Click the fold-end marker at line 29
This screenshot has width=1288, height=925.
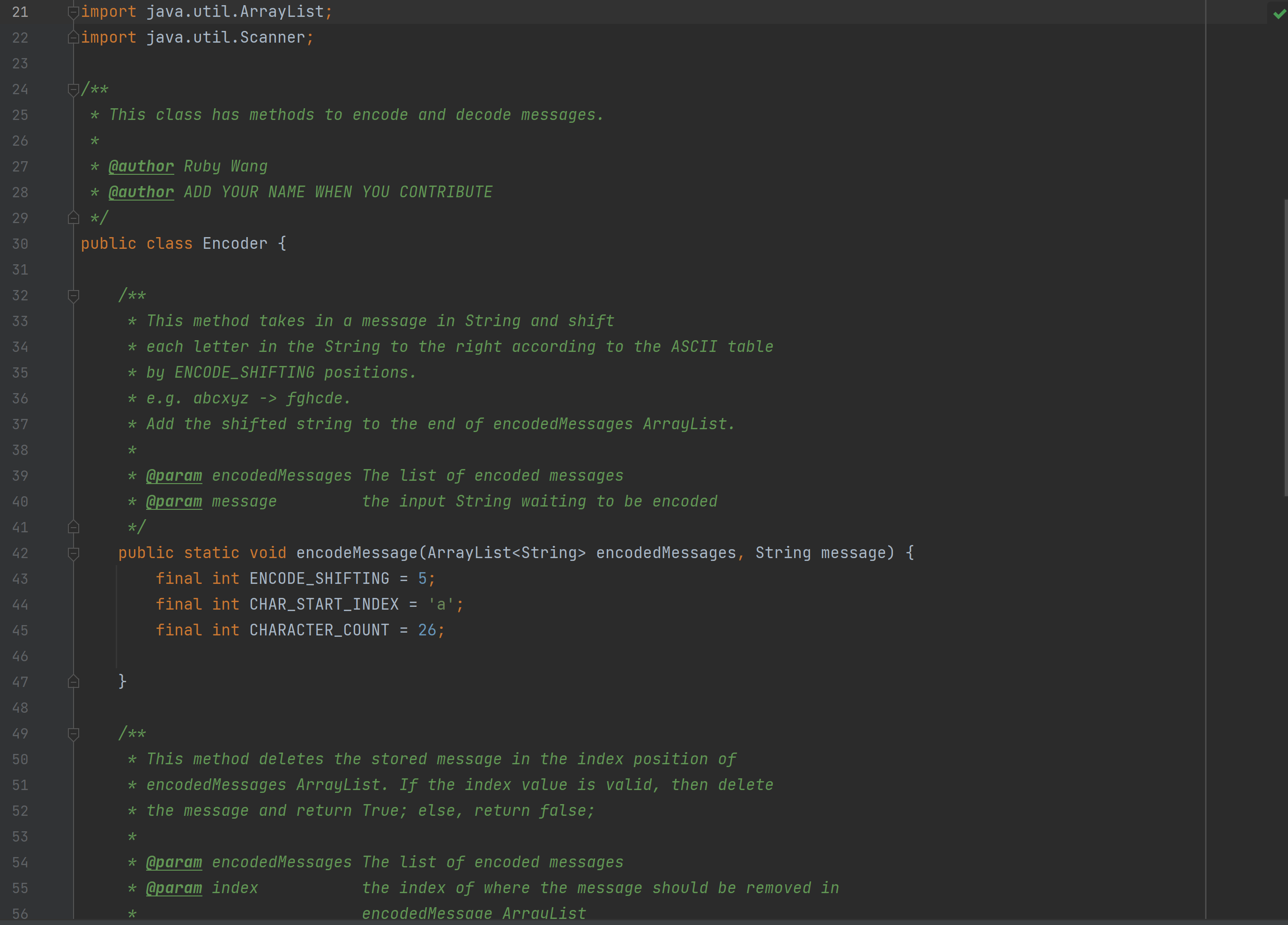coord(74,217)
